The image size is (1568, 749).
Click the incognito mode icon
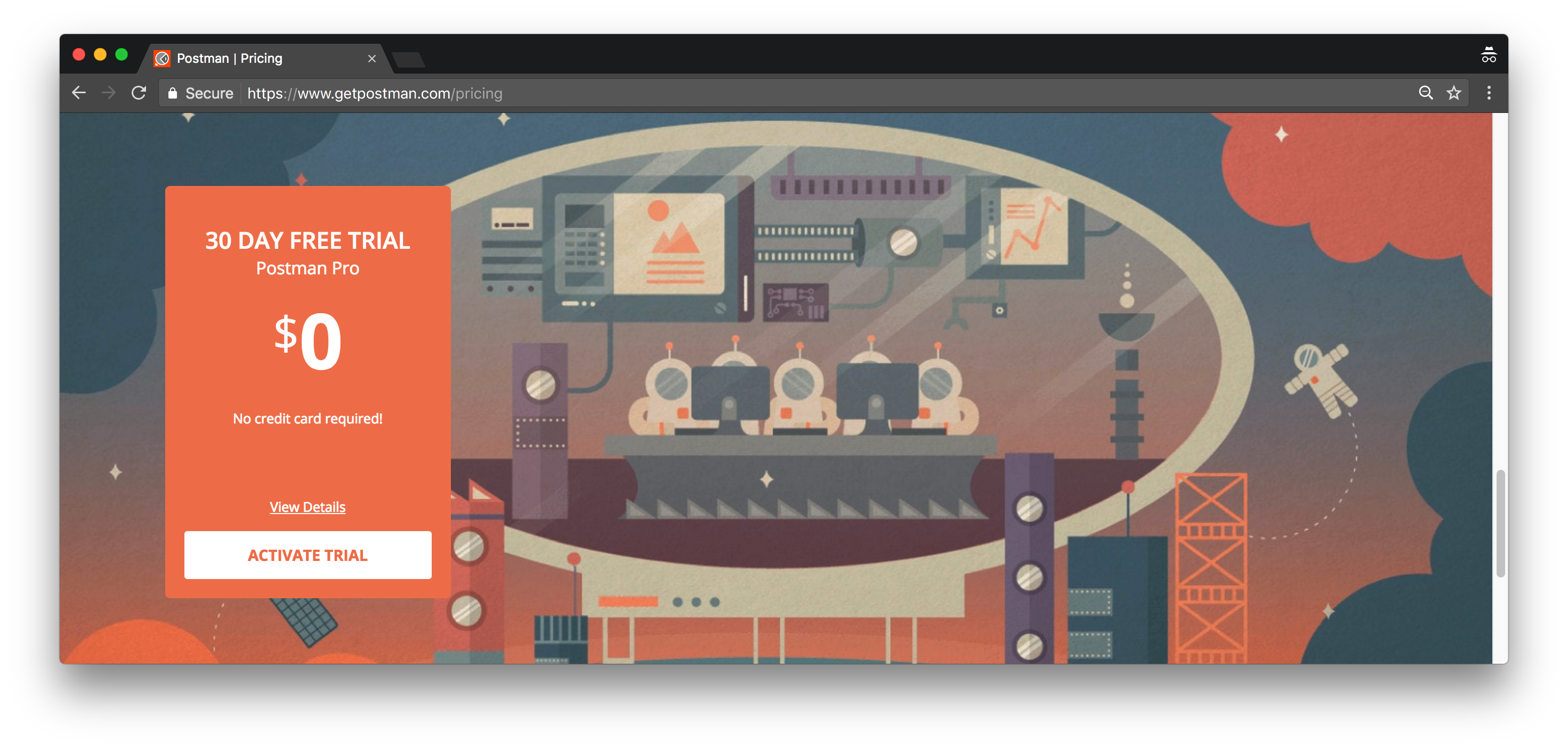click(1488, 55)
